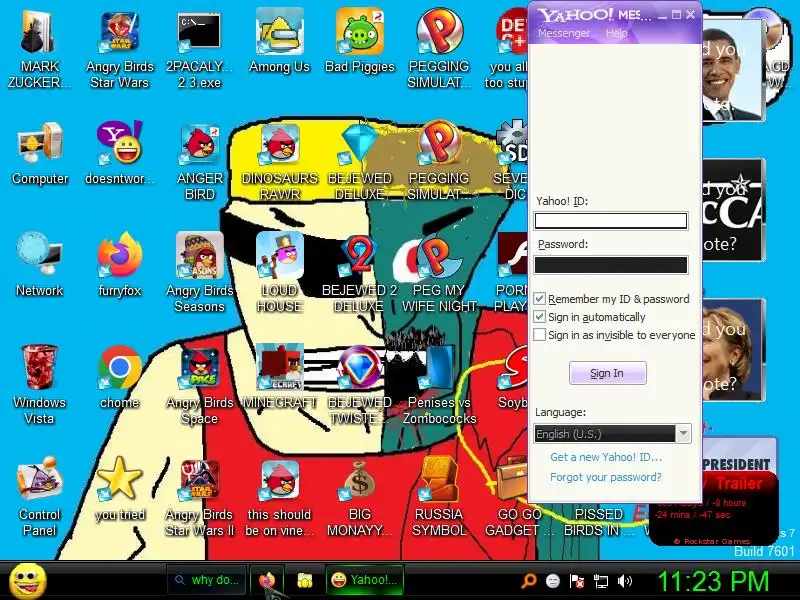This screenshot has height=600, width=800.
Task: Open BEJEWED TWISTE... shortcut
Action: [x=360, y=384]
